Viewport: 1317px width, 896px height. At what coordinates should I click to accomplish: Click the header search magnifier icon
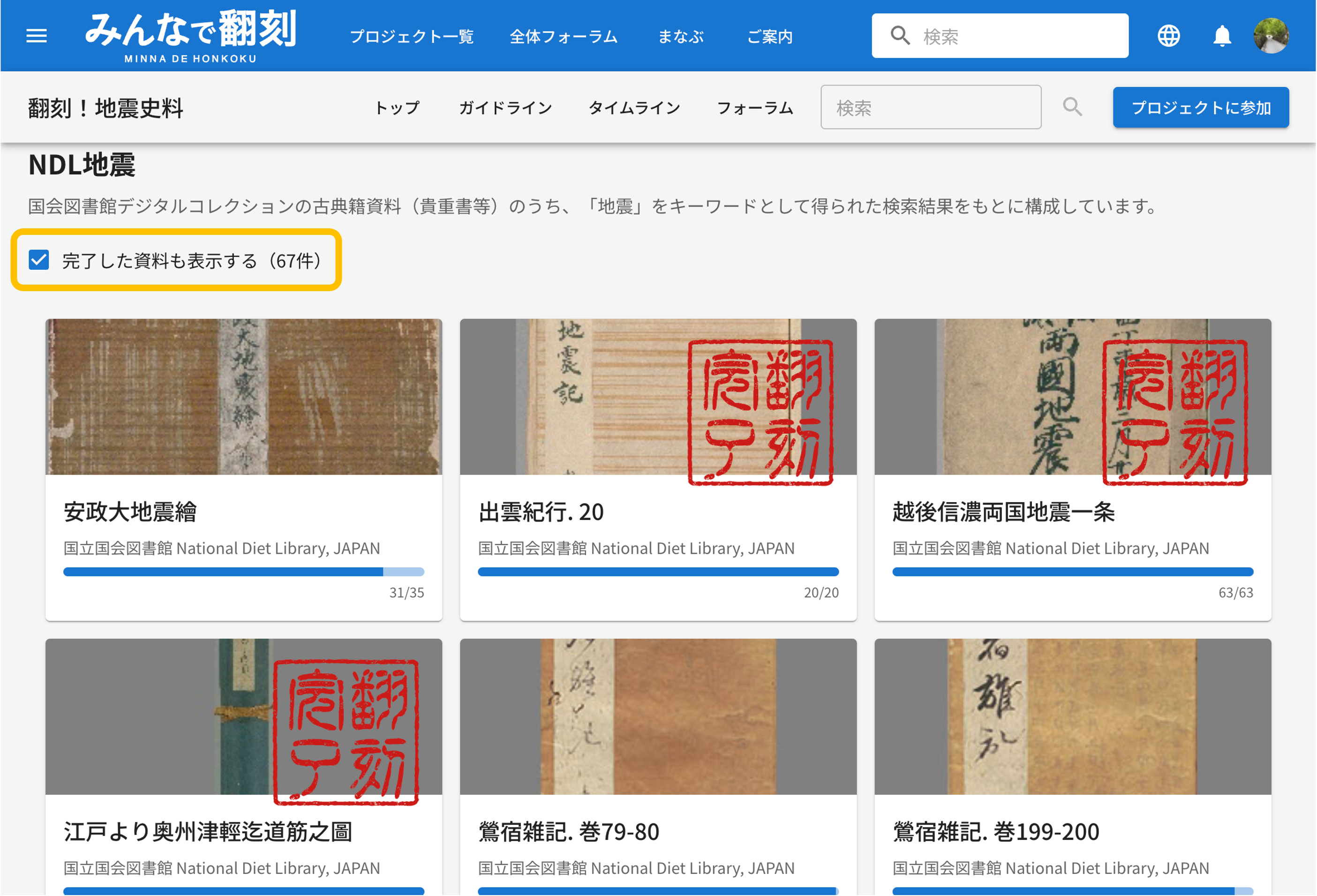coord(900,36)
